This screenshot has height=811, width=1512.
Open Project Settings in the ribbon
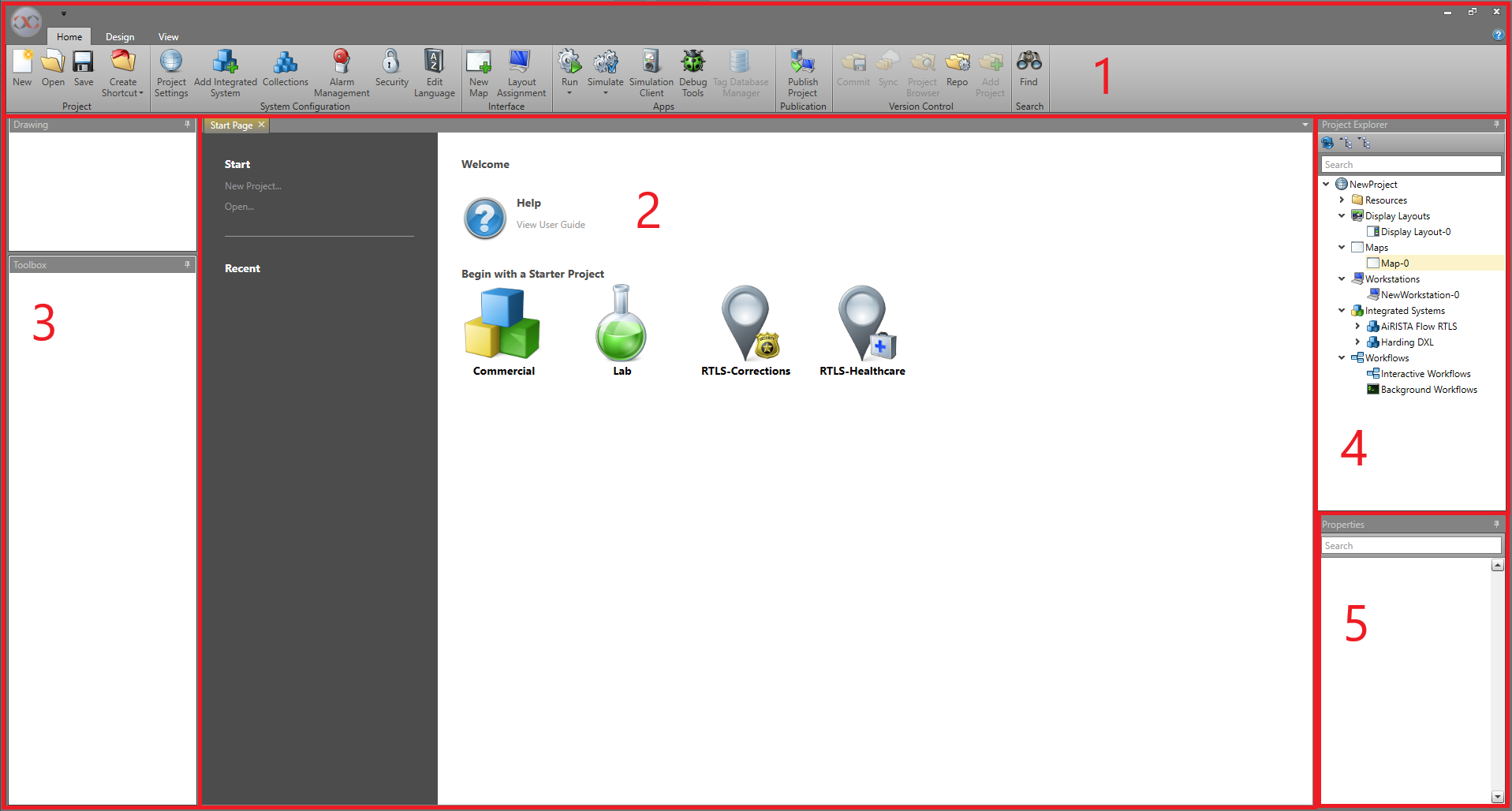tap(171, 62)
